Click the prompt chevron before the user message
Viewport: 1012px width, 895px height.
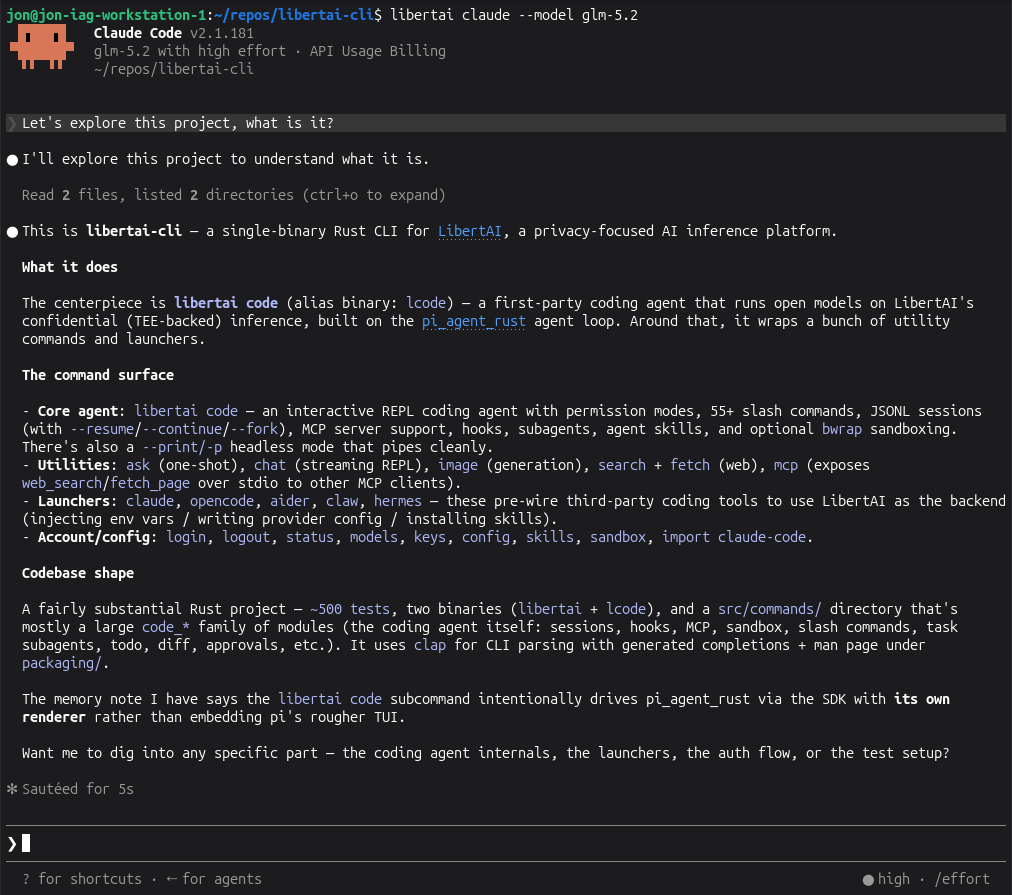[12, 123]
